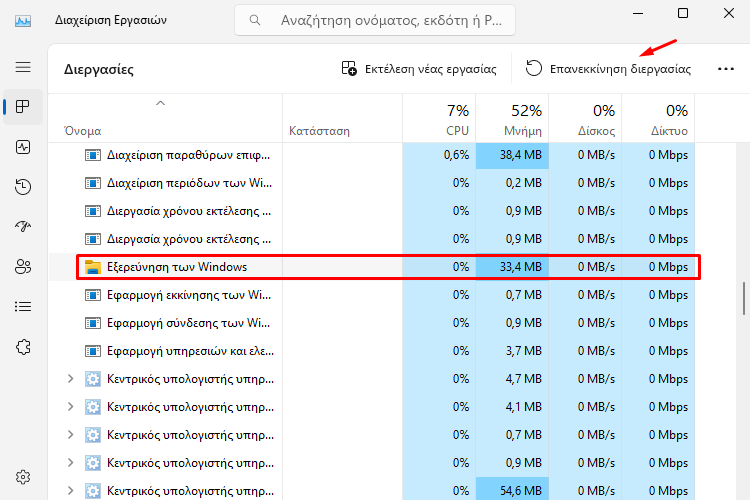750x500 pixels.
Task: Collapse sort arrow above Όνομα column
Action: tap(160, 103)
